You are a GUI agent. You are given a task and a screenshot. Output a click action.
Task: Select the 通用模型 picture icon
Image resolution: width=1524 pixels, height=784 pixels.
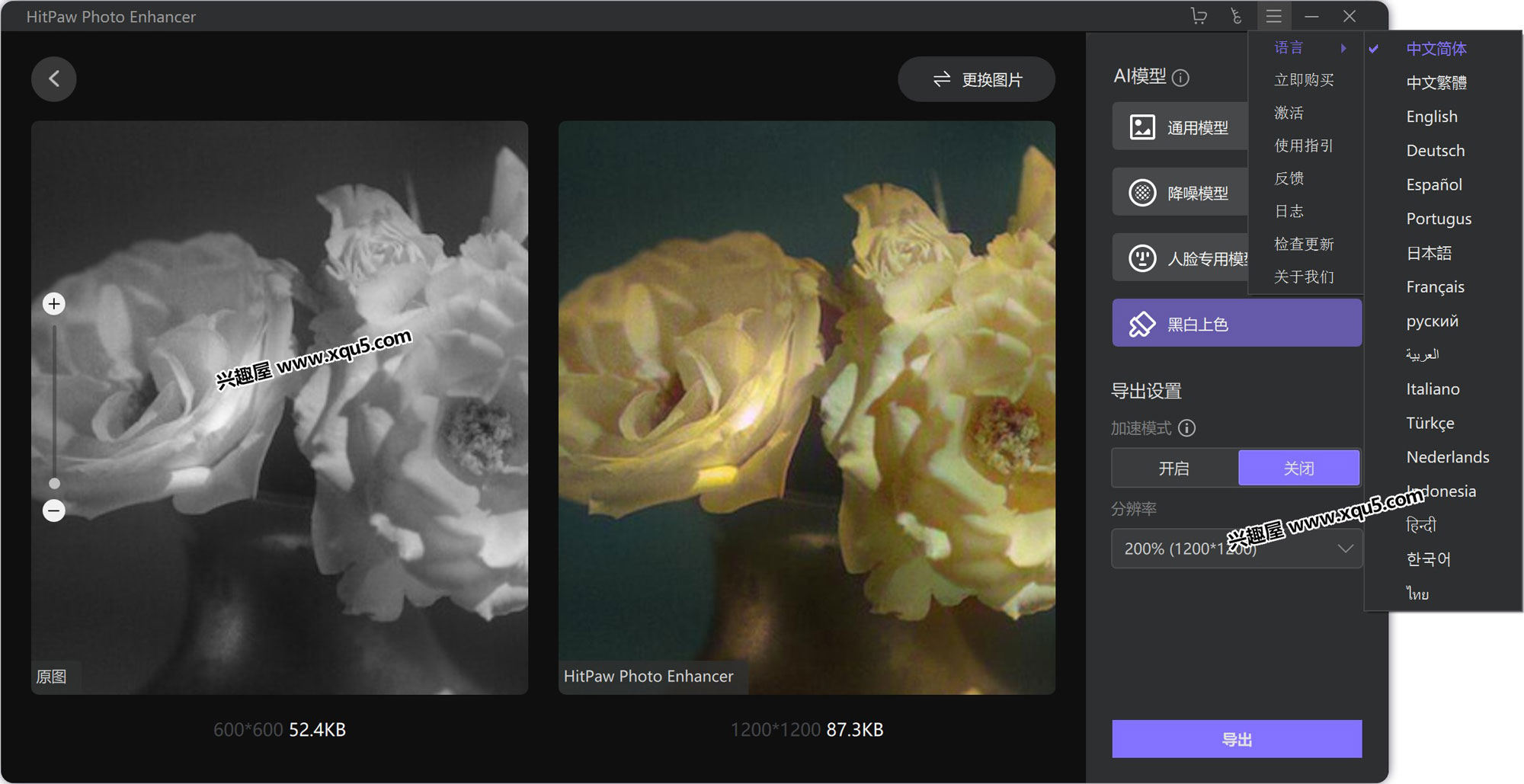(1142, 127)
